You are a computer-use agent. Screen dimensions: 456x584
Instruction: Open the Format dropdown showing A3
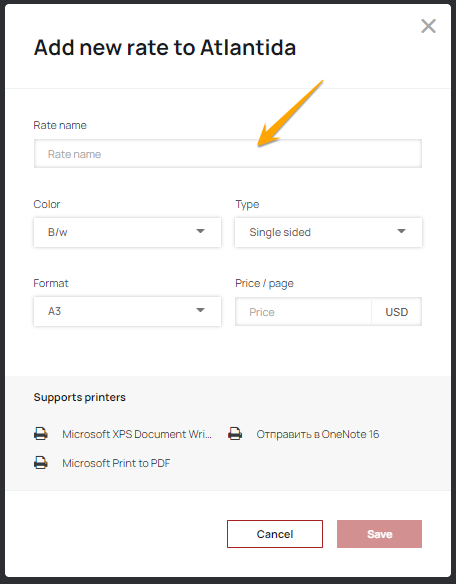127,311
